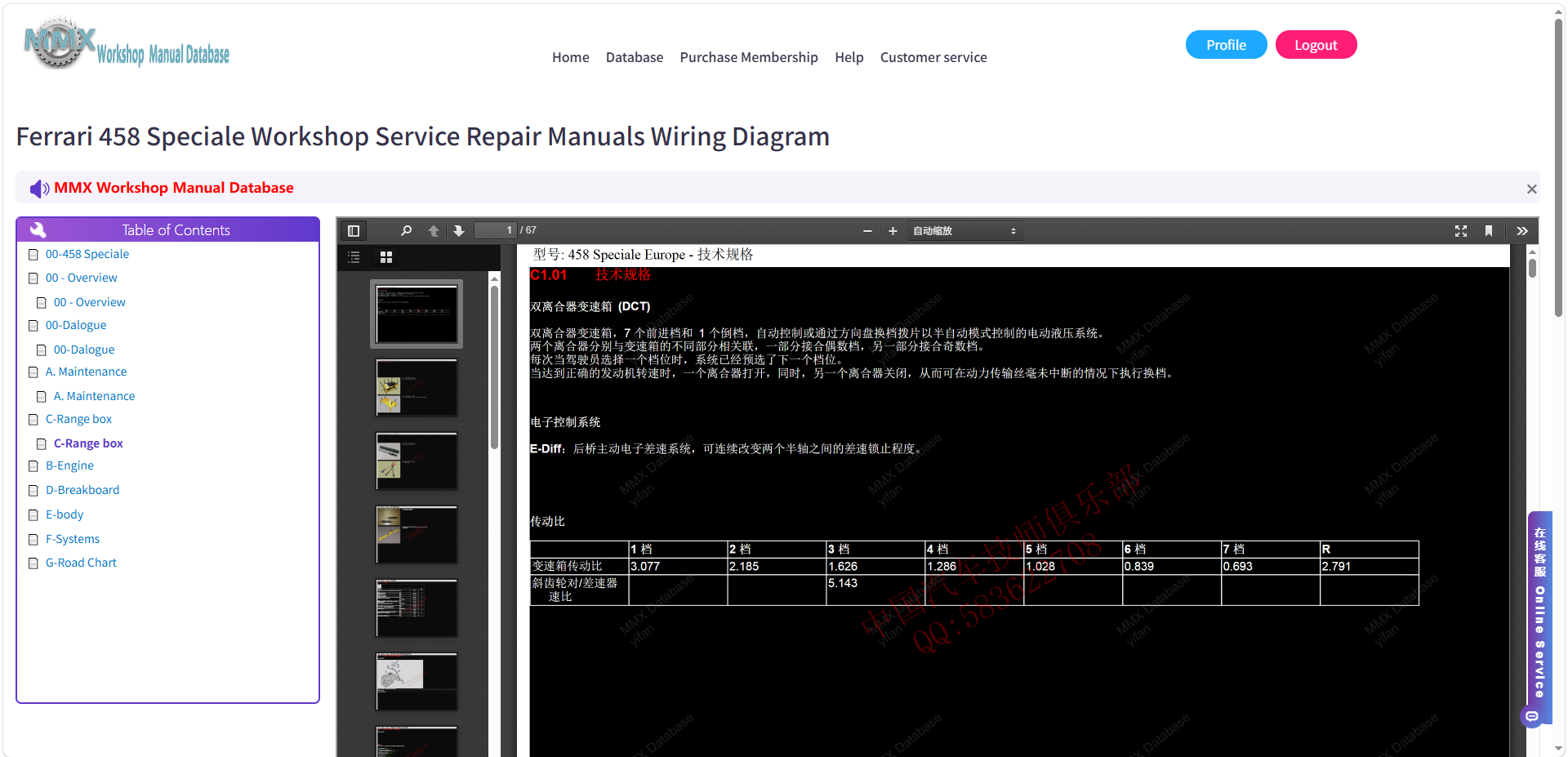Open the zoom level dropdown
This screenshot has width=1568, height=757.
964,231
